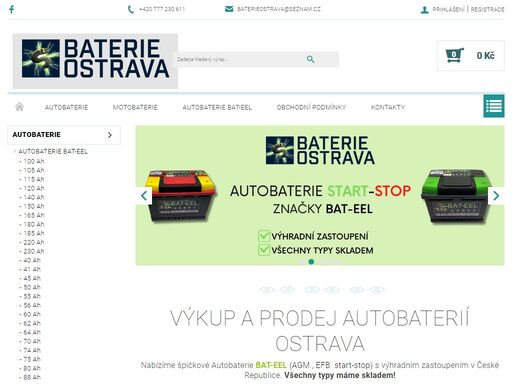This screenshot has width=512, height=384.
Task: Select 88 Ah category
Action: point(32,377)
